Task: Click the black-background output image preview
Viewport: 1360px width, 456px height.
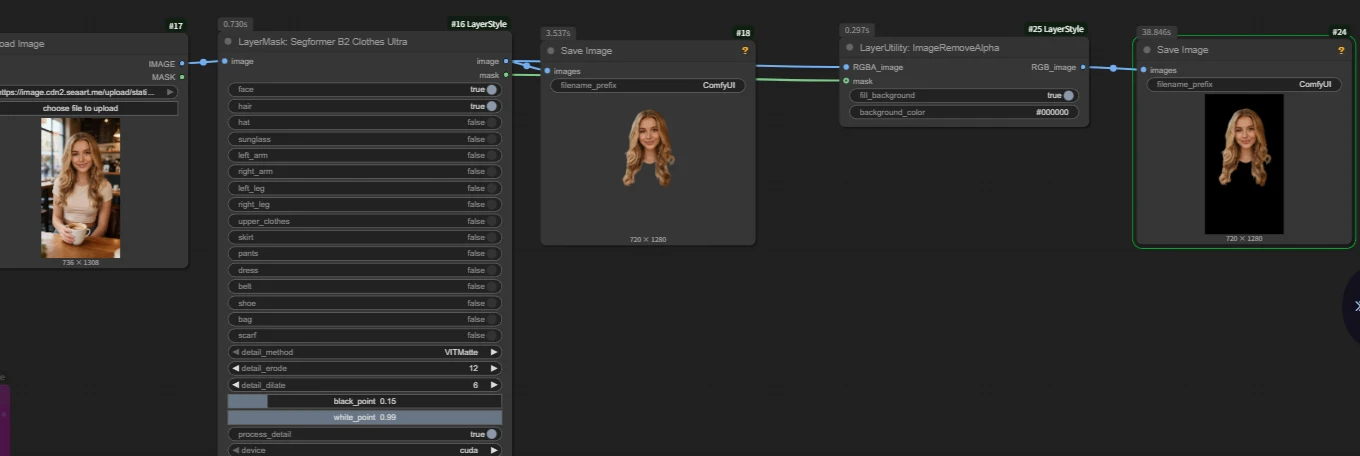Action: [x=1243, y=164]
